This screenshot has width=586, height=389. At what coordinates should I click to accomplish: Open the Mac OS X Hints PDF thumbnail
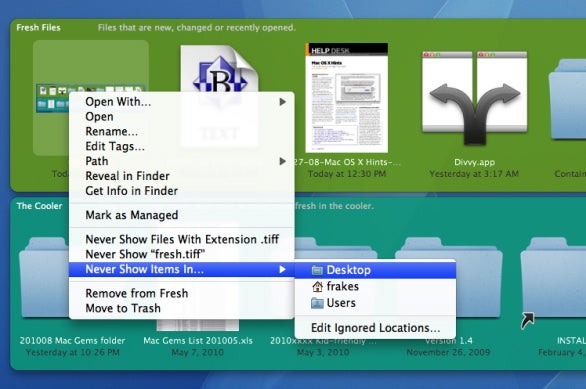[x=346, y=98]
